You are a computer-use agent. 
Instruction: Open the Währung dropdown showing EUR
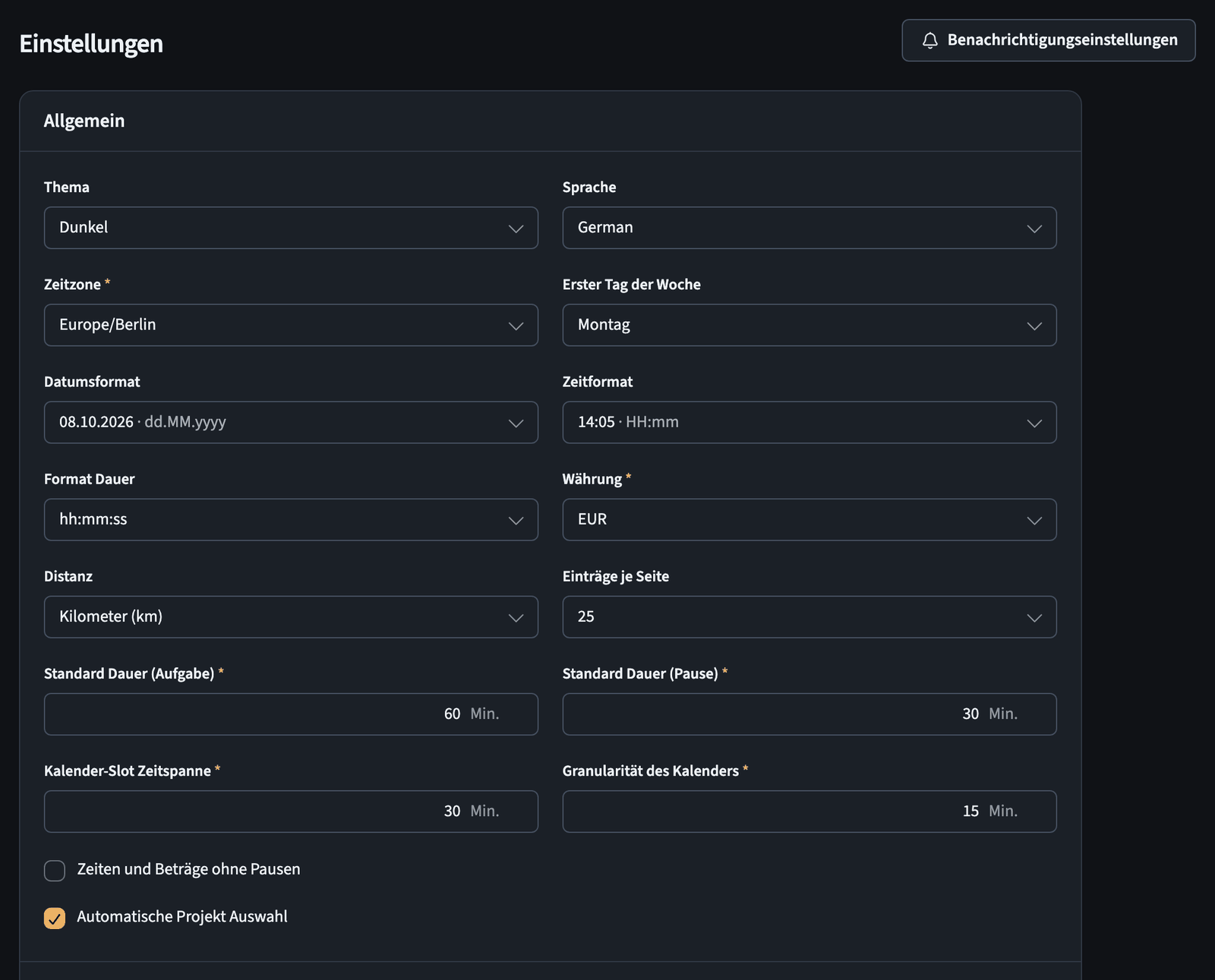coord(809,519)
